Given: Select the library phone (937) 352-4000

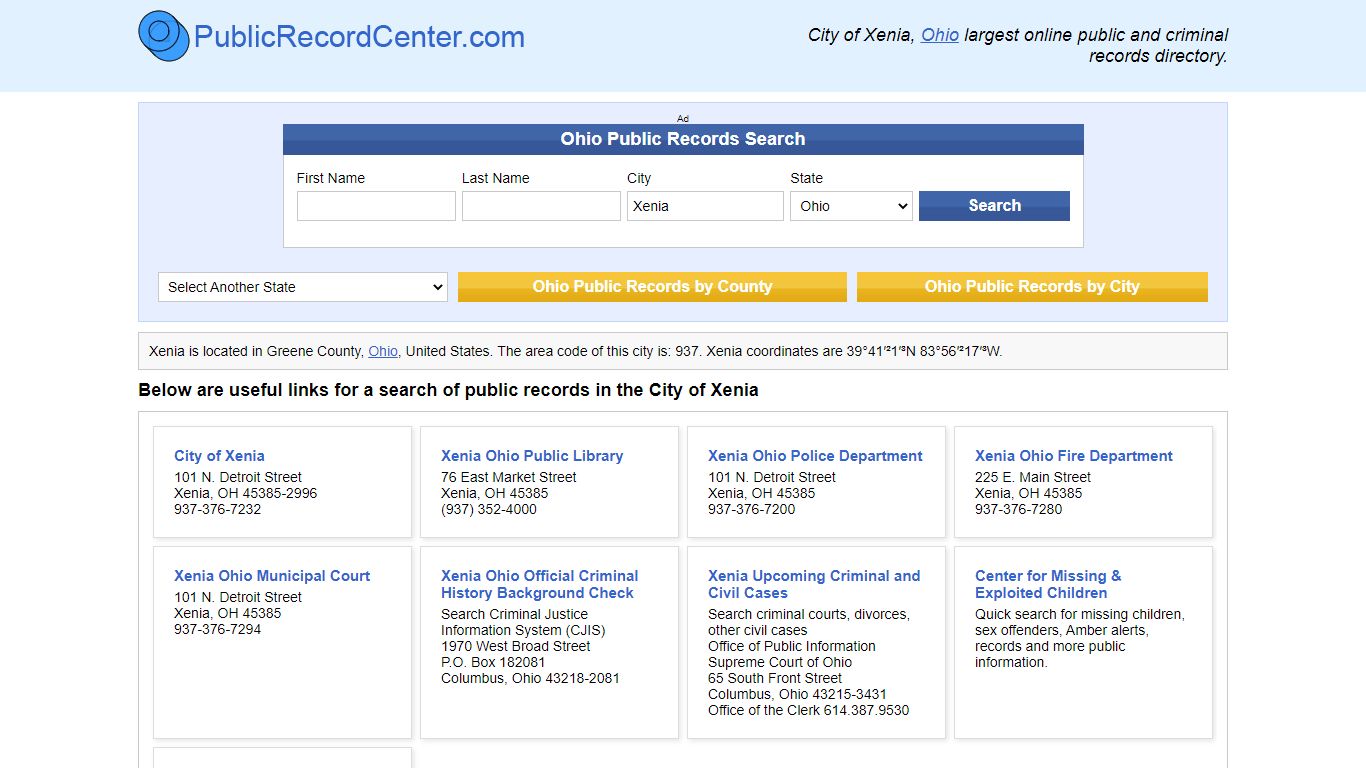Looking at the screenshot, I should tap(489, 509).
